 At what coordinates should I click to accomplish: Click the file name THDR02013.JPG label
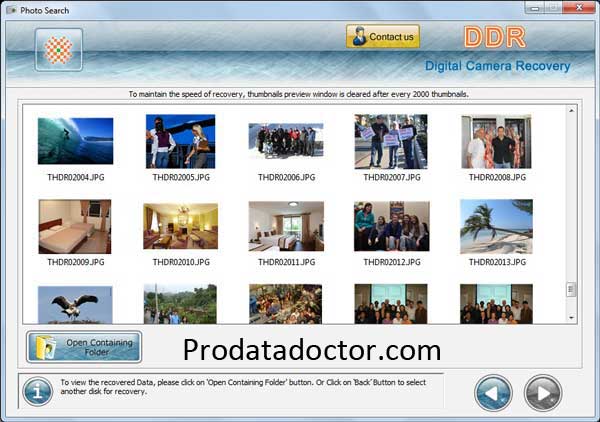497,262
